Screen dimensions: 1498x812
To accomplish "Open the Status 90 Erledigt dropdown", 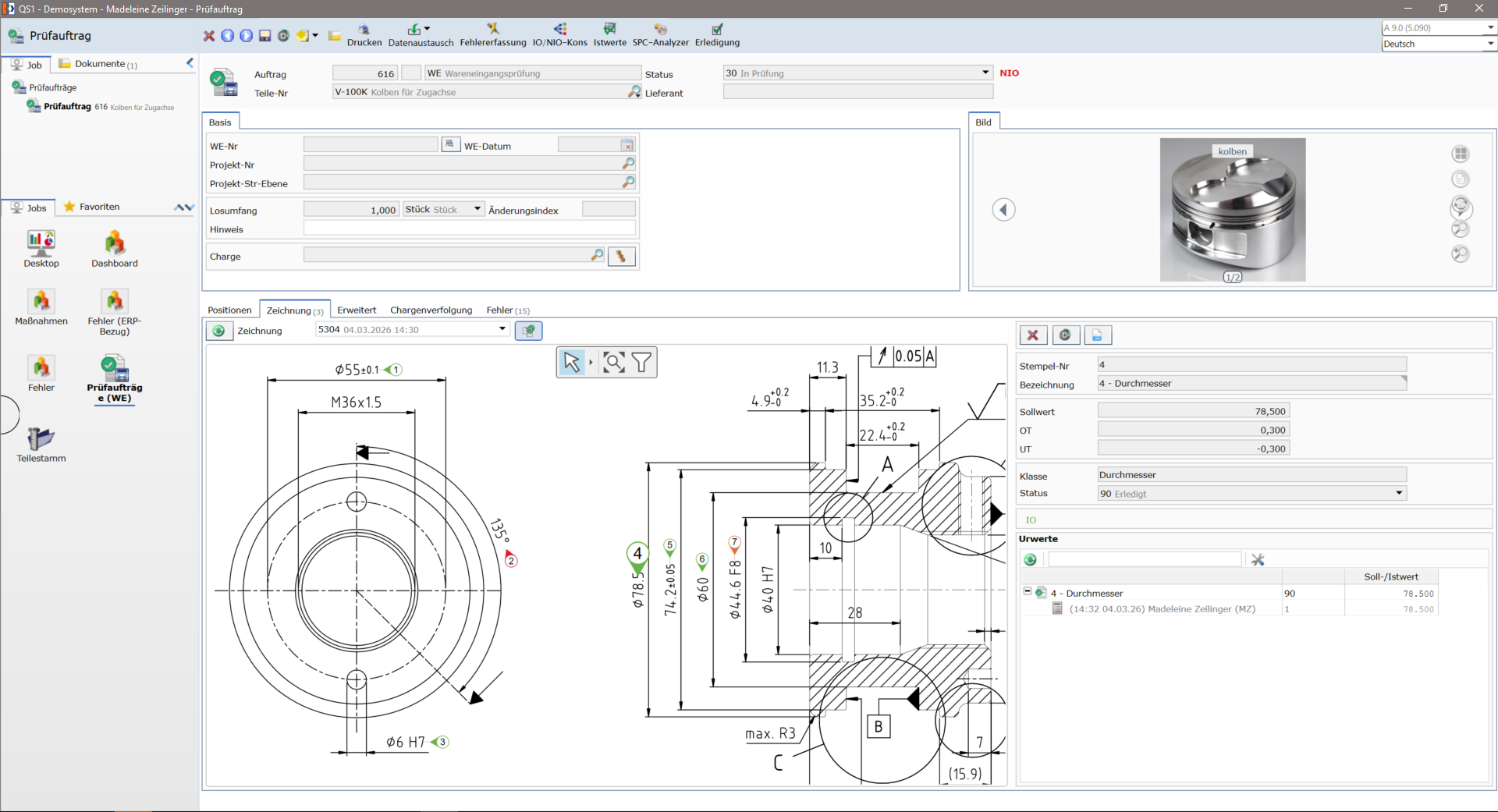I will [1399, 493].
